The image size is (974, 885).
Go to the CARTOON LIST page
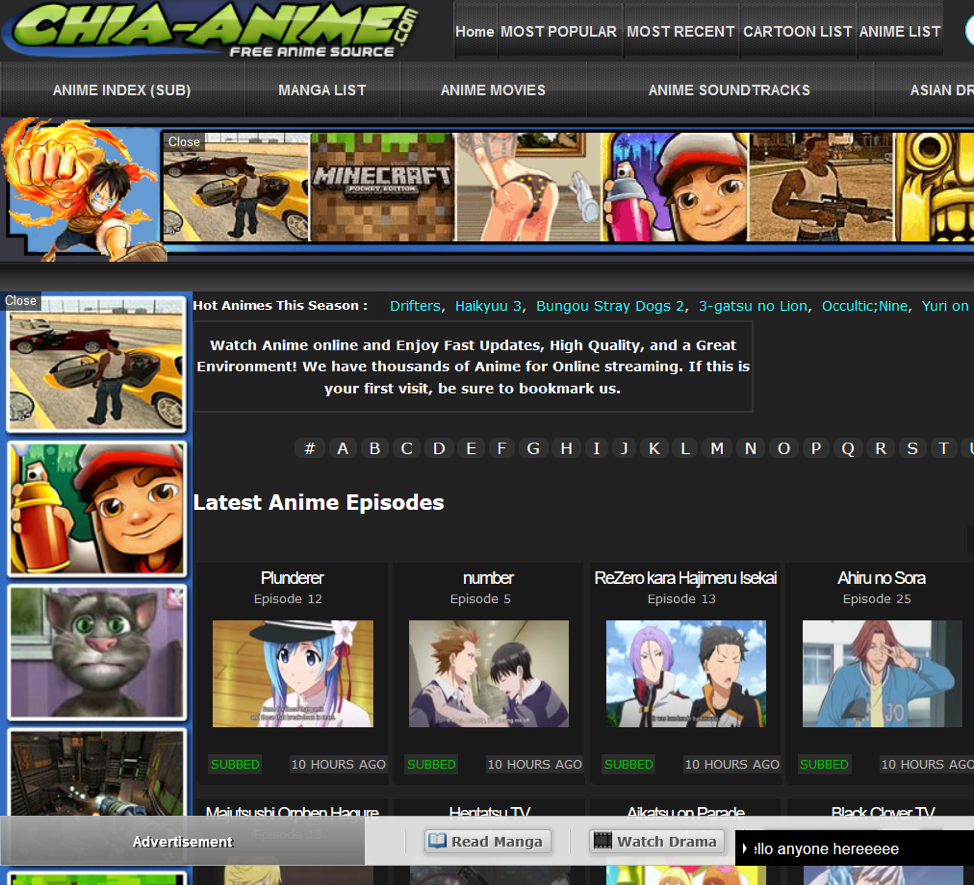pos(797,32)
